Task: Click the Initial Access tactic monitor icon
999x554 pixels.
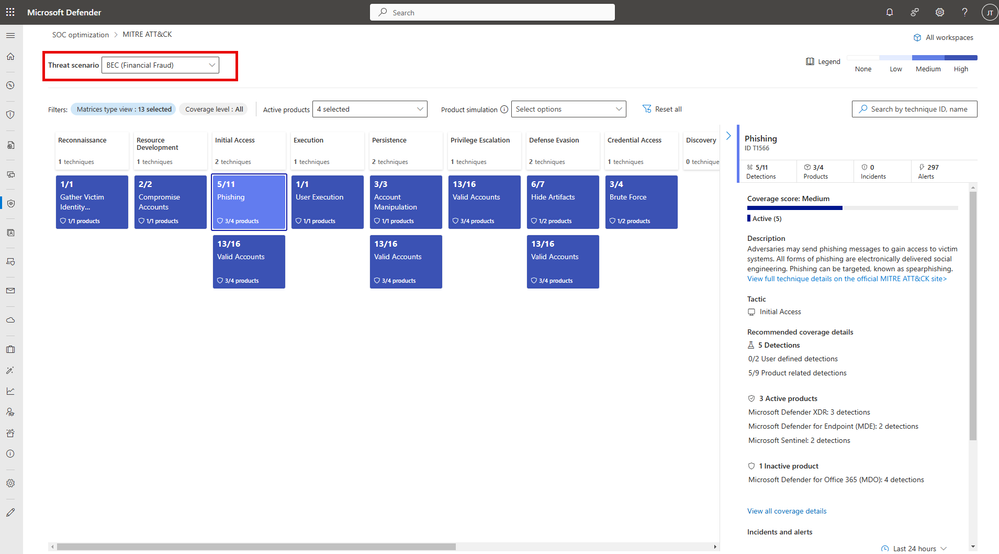Action: tap(751, 312)
